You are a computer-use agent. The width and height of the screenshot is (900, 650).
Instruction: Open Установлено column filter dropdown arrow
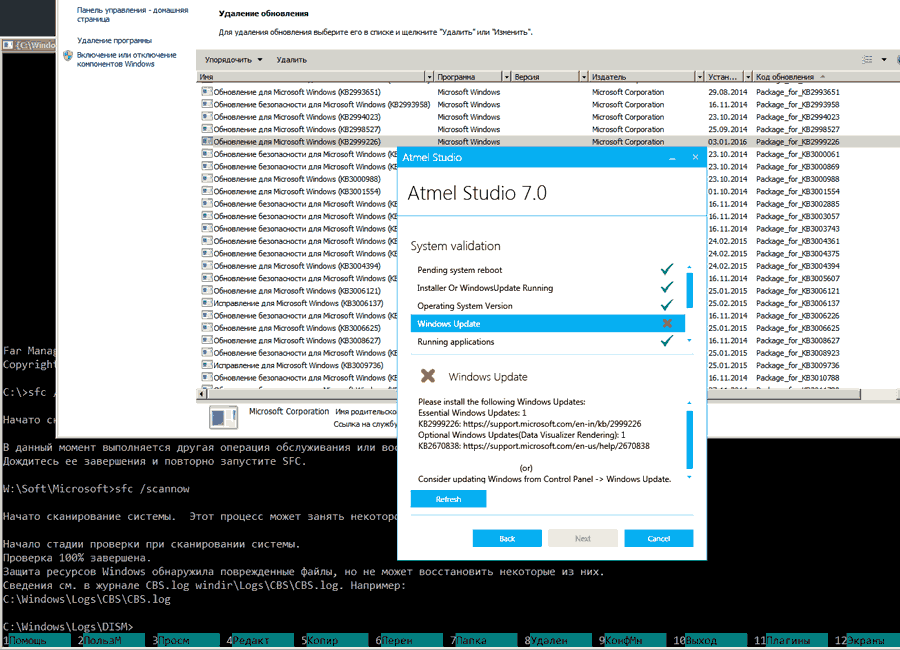pyautogui.click(x=748, y=76)
